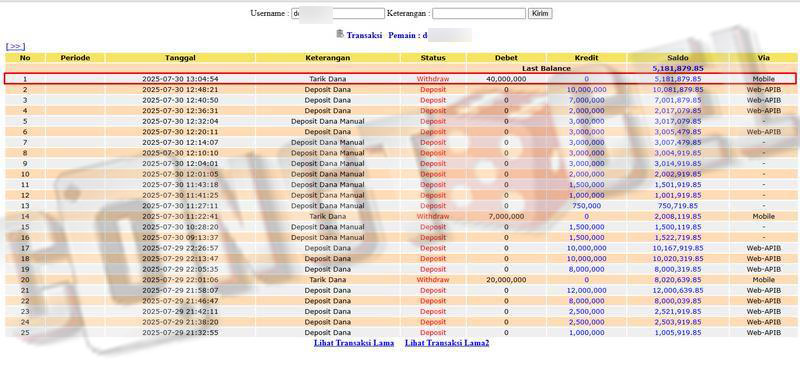Click the Kirim button

540,13
